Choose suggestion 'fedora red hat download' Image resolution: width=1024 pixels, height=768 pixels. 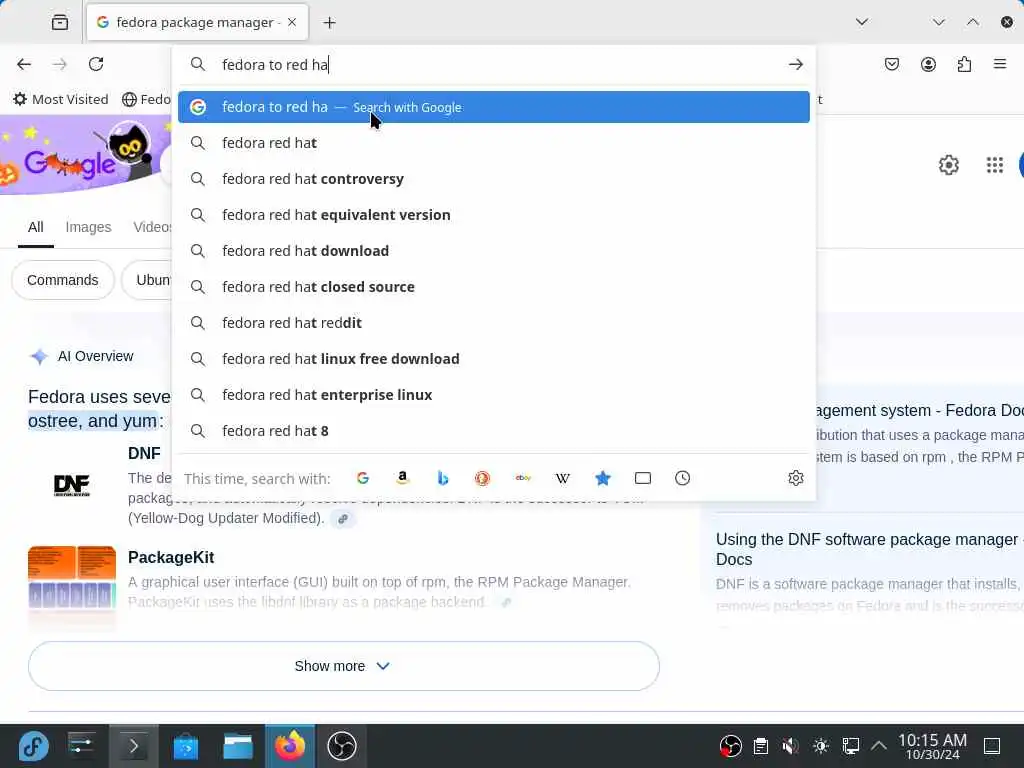pos(494,251)
